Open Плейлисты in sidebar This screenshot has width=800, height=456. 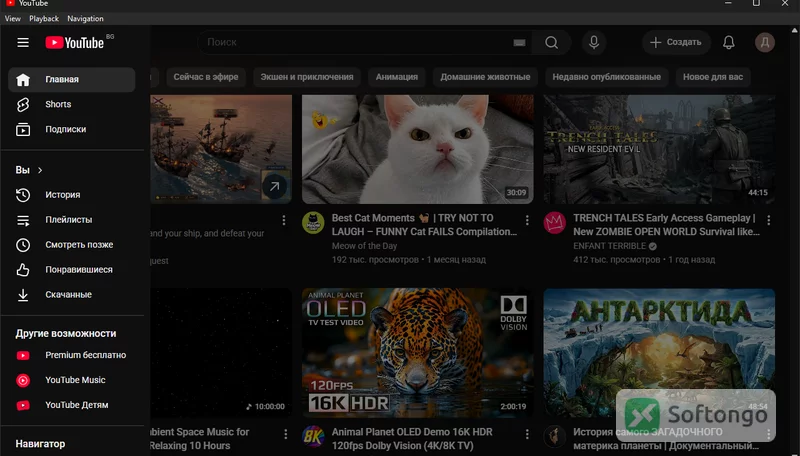click(71, 220)
